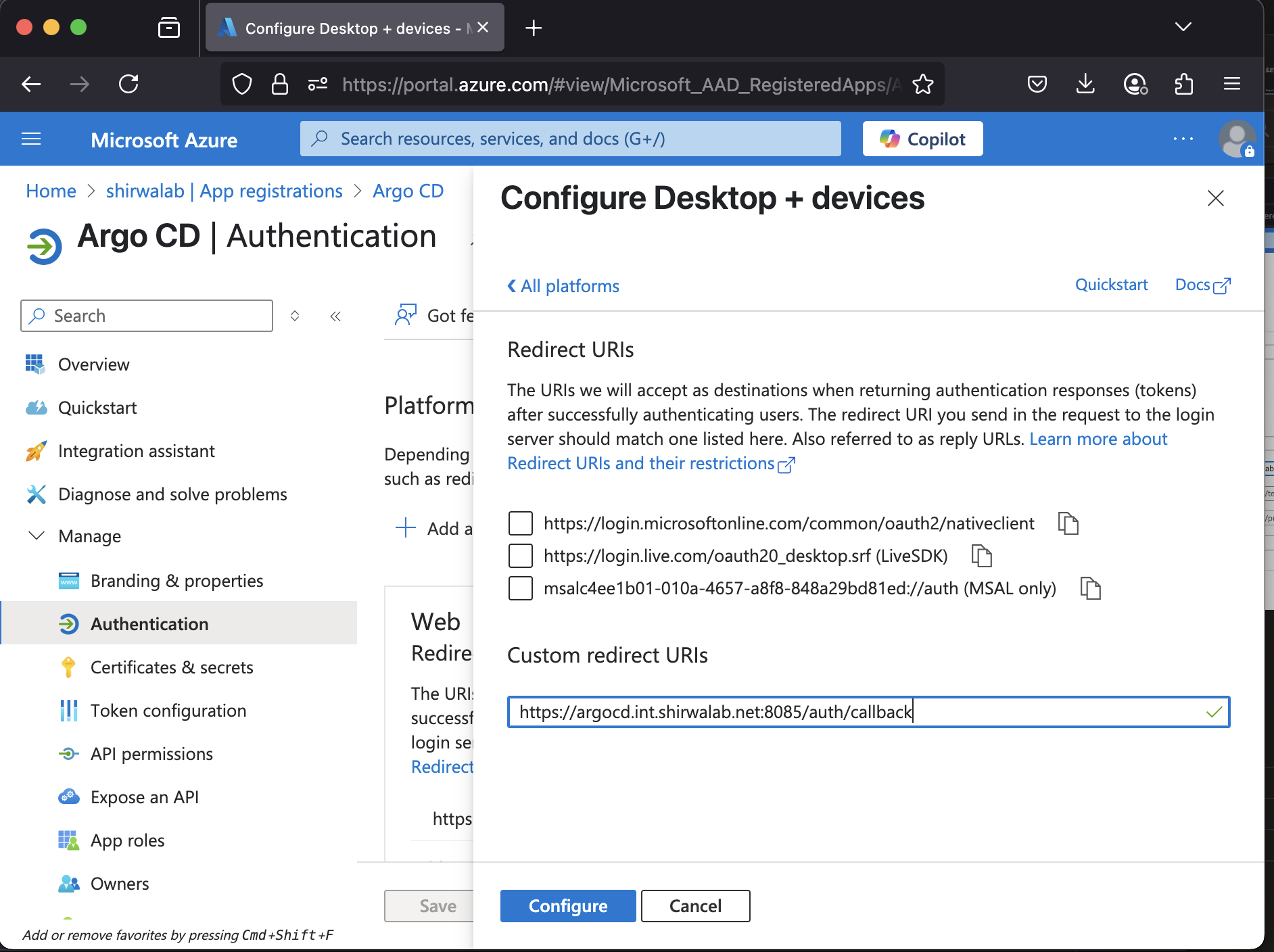Bookmark this page with the star
Screen dimensions: 1274x952
pyautogui.click(x=923, y=84)
